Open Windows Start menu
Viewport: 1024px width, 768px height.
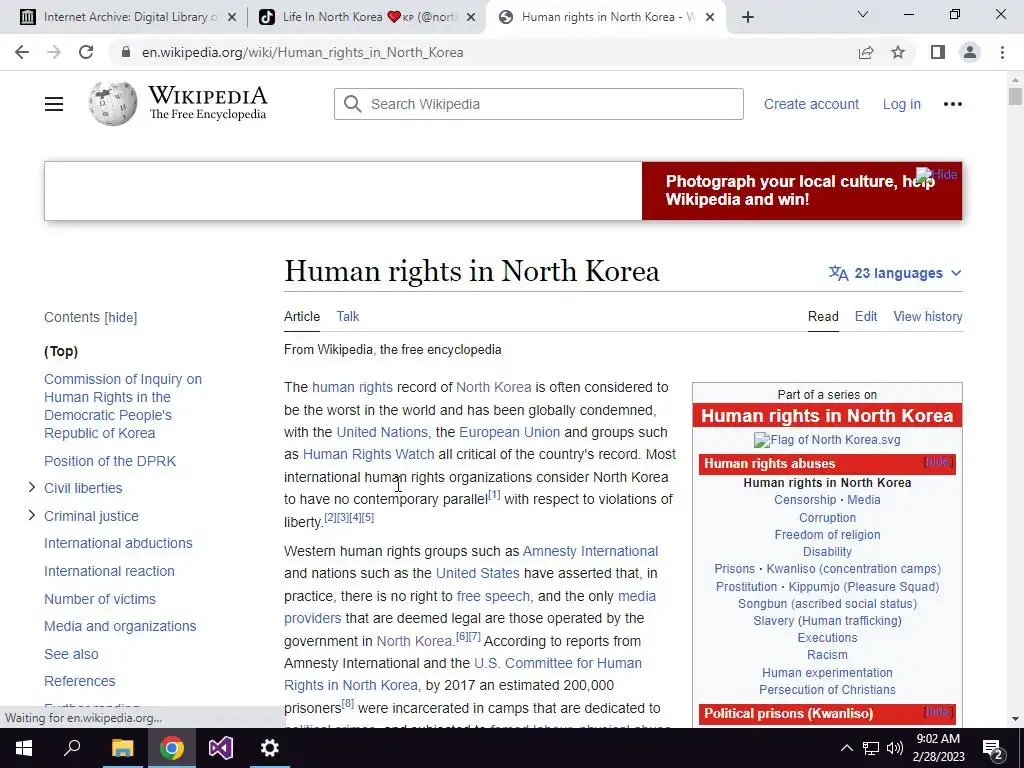(24, 748)
